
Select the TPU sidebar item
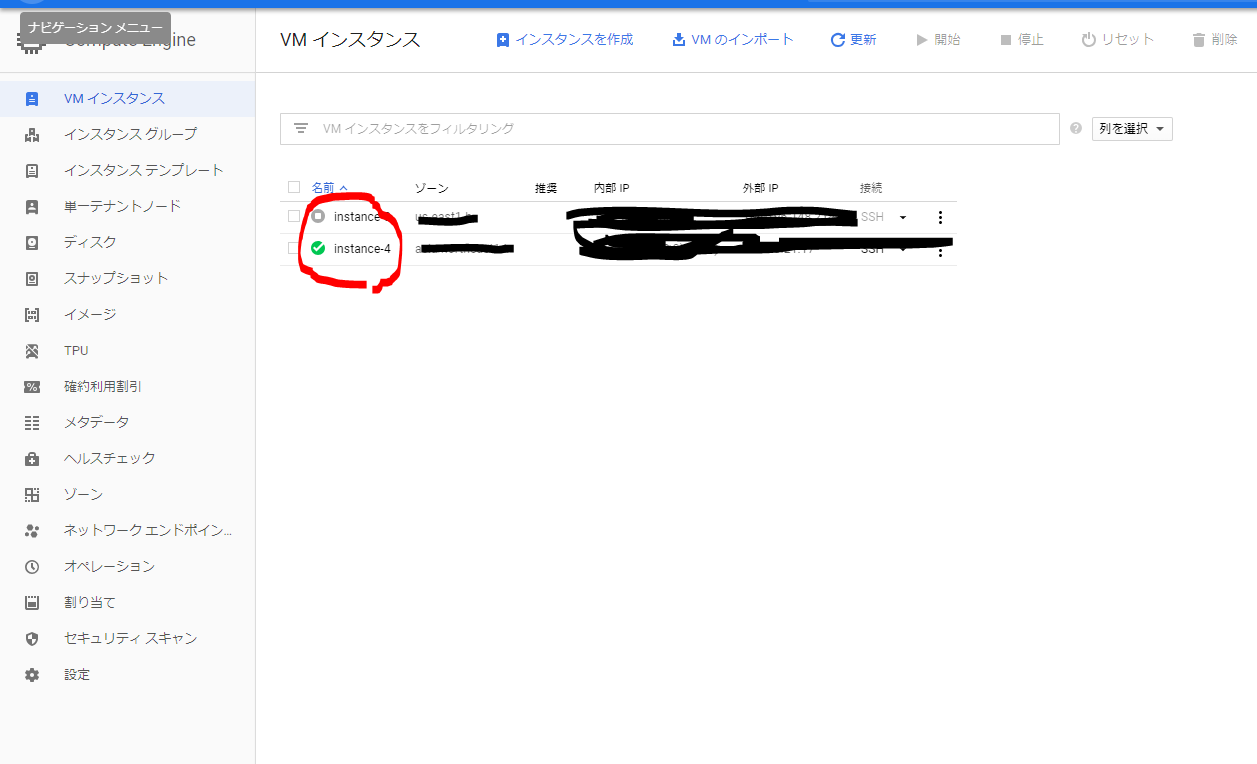point(76,349)
